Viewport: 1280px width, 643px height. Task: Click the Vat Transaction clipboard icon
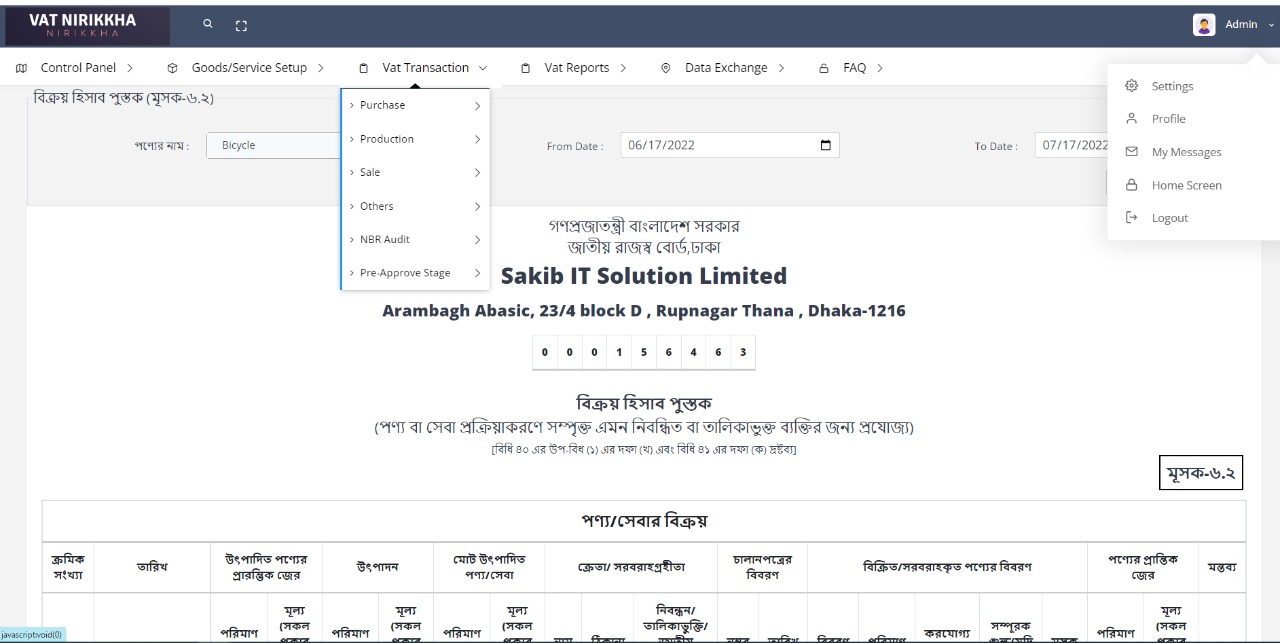[x=363, y=67]
